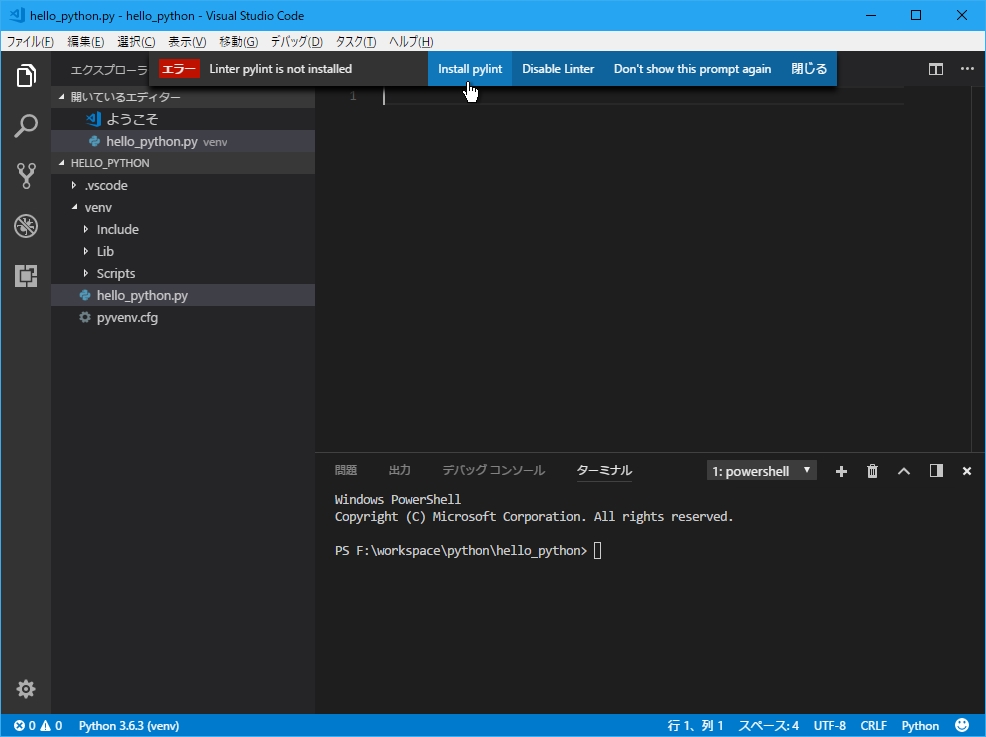Image resolution: width=986 pixels, height=737 pixels.
Task: Split the editor with the split icon
Action: [x=936, y=69]
